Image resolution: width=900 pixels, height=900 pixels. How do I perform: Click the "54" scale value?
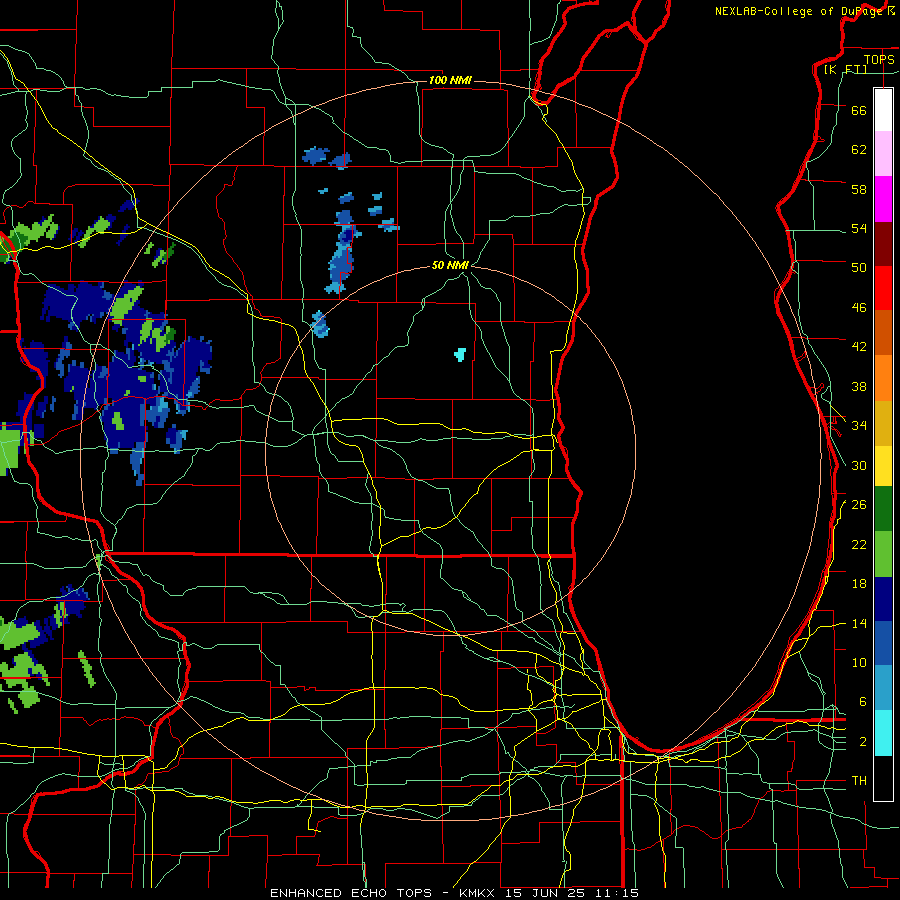(859, 228)
